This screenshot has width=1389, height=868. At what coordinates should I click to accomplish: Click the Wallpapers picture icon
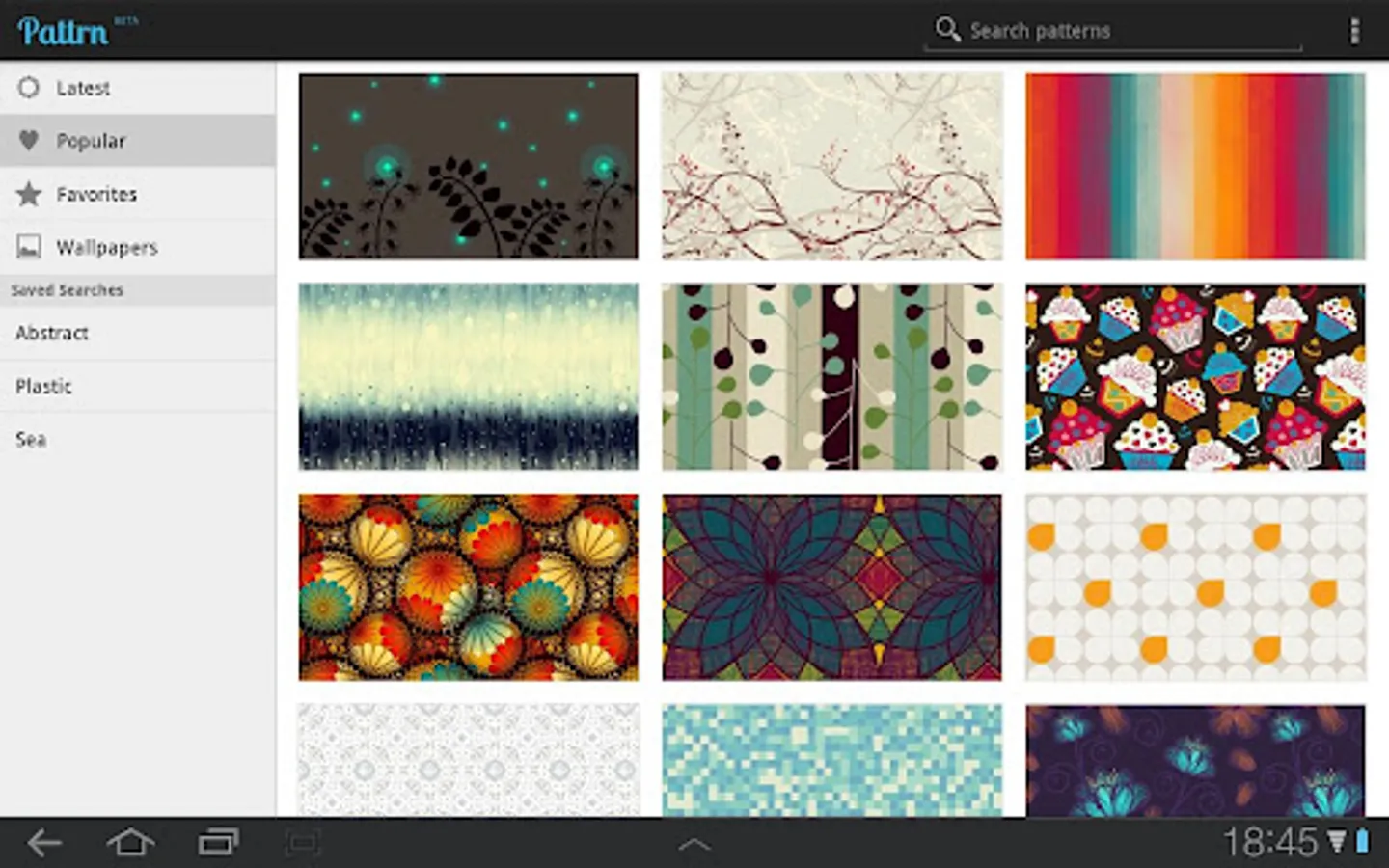point(29,247)
